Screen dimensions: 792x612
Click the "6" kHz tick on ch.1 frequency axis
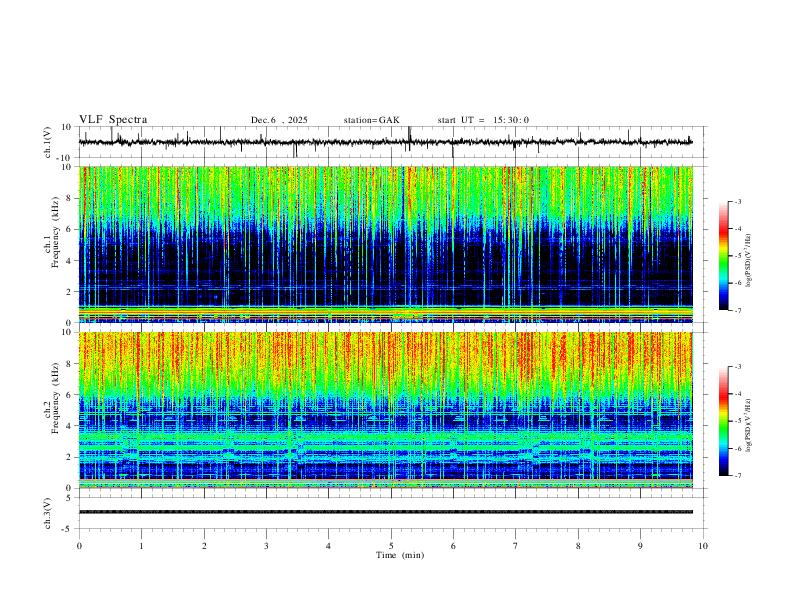click(x=70, y=229)
